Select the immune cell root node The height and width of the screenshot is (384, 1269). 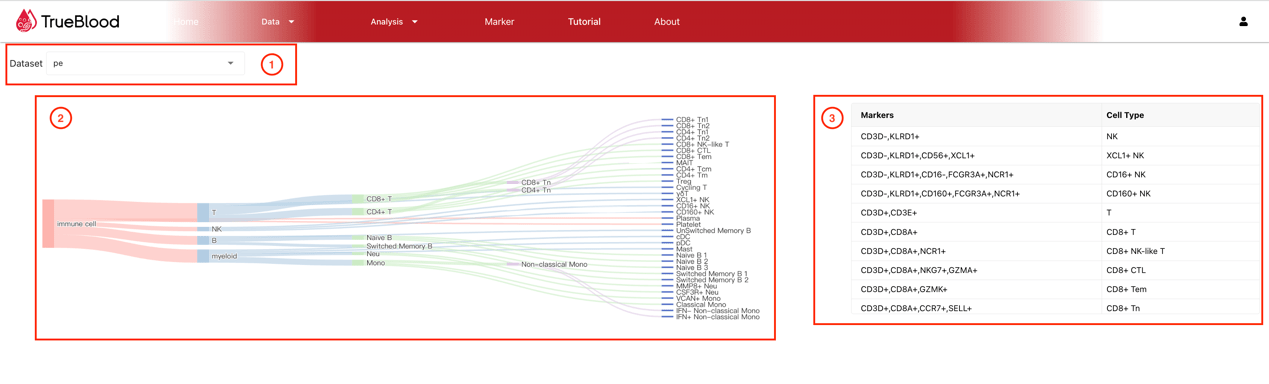48,224
